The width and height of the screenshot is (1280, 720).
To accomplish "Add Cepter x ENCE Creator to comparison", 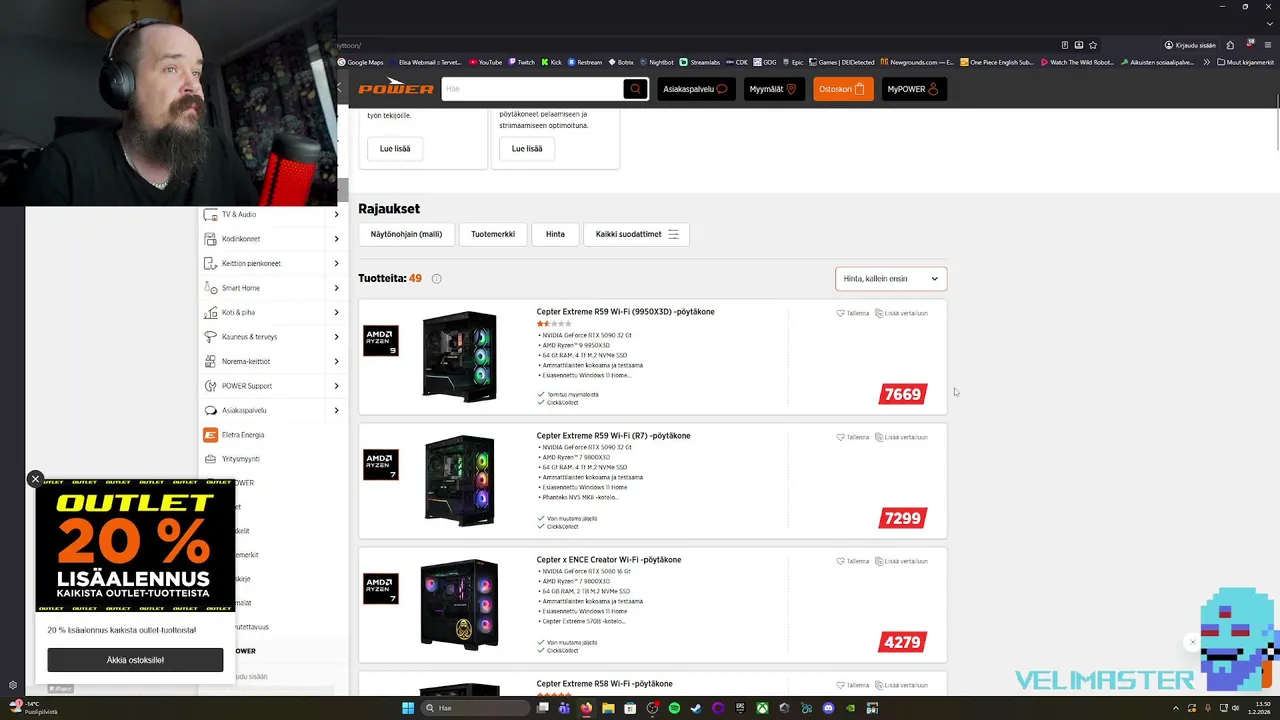I will [902, 561].
